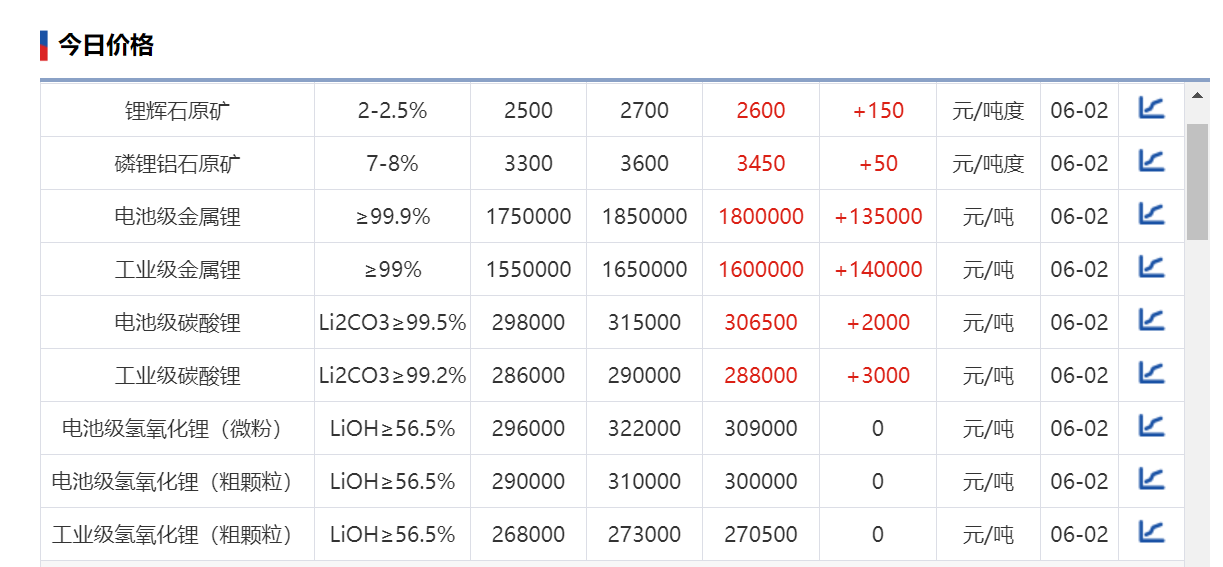Open price chart for 锂辉石原矿
Viewport: 1223px width, 567px height.
tap(1152, 108)
